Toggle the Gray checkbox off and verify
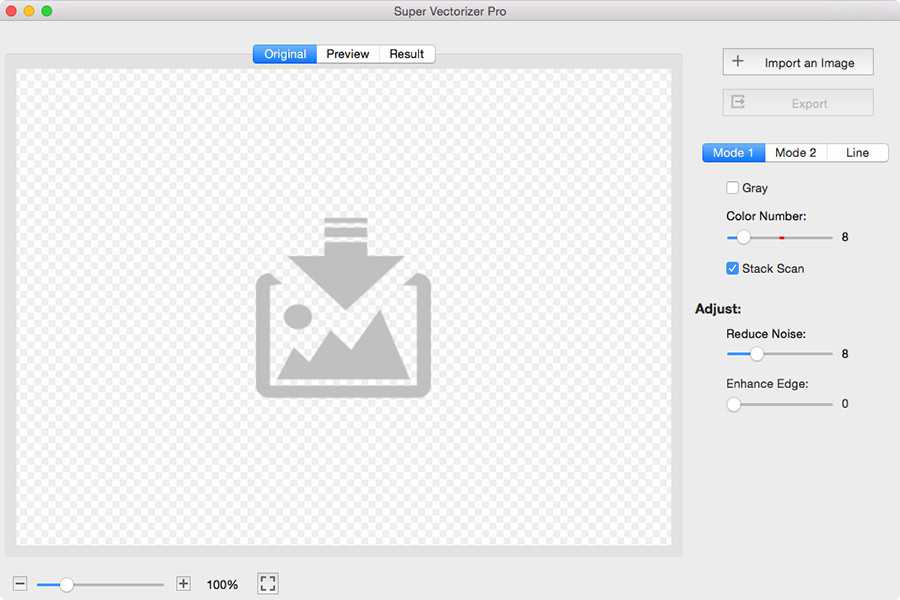Viewport: 900px width, 600px height. pyautogui.click(x=732, y=187)
